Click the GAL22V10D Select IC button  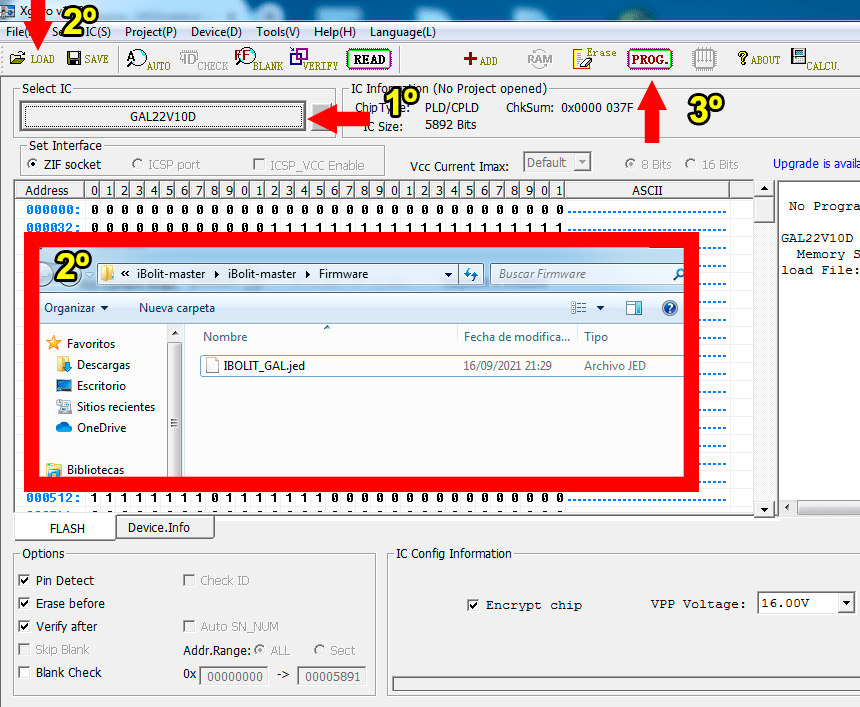tap(163, 116)
